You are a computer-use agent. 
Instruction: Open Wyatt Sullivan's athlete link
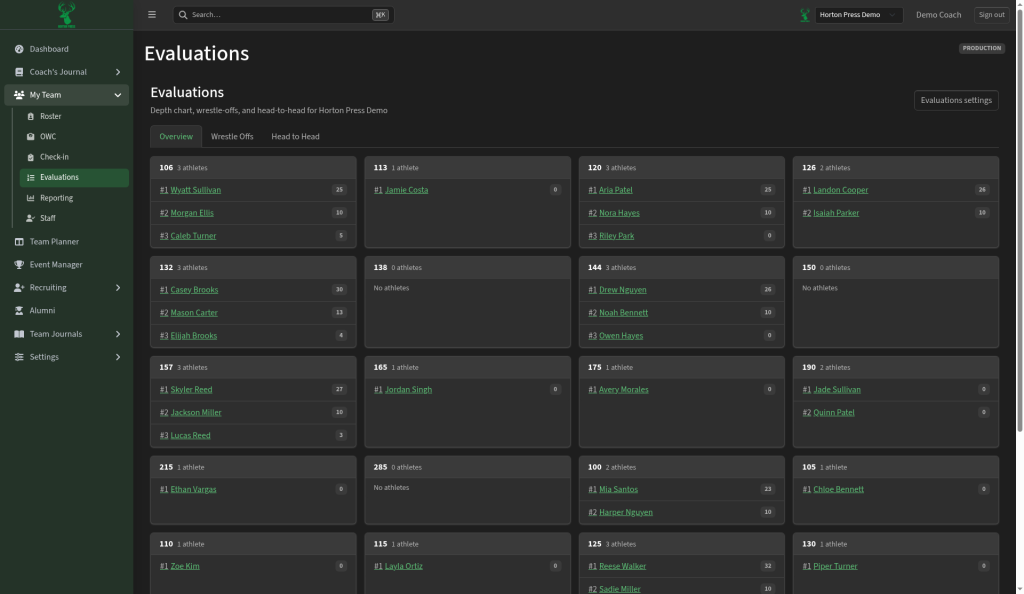[195, 190]
